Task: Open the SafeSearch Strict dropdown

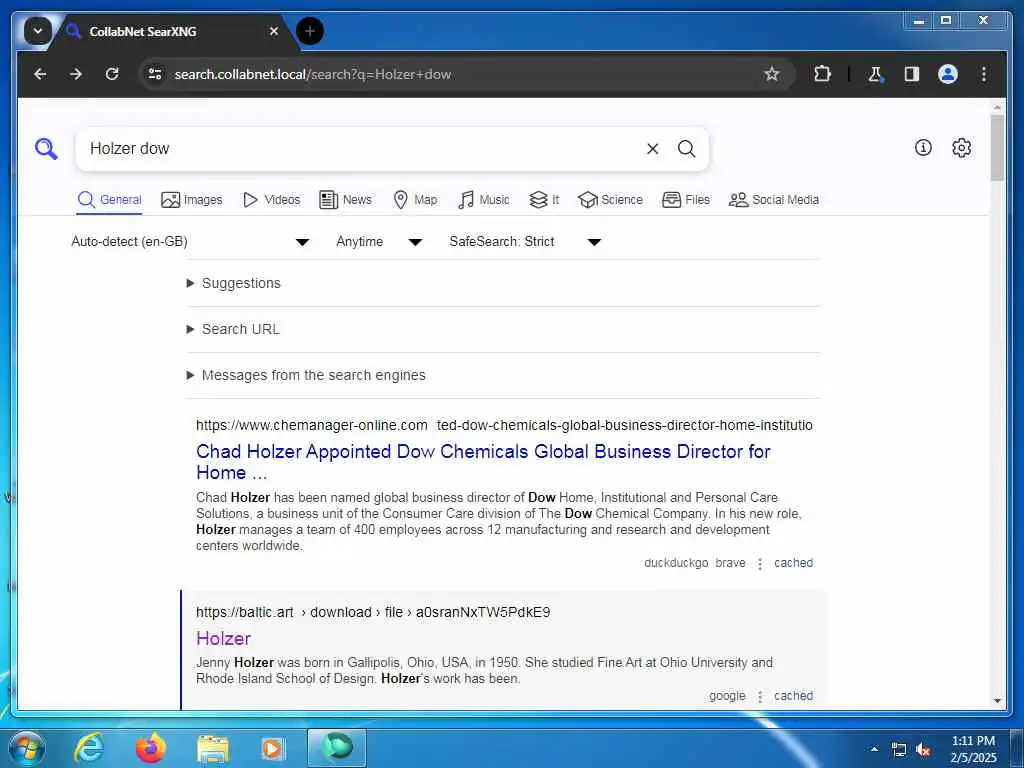Action: point(524,242)
